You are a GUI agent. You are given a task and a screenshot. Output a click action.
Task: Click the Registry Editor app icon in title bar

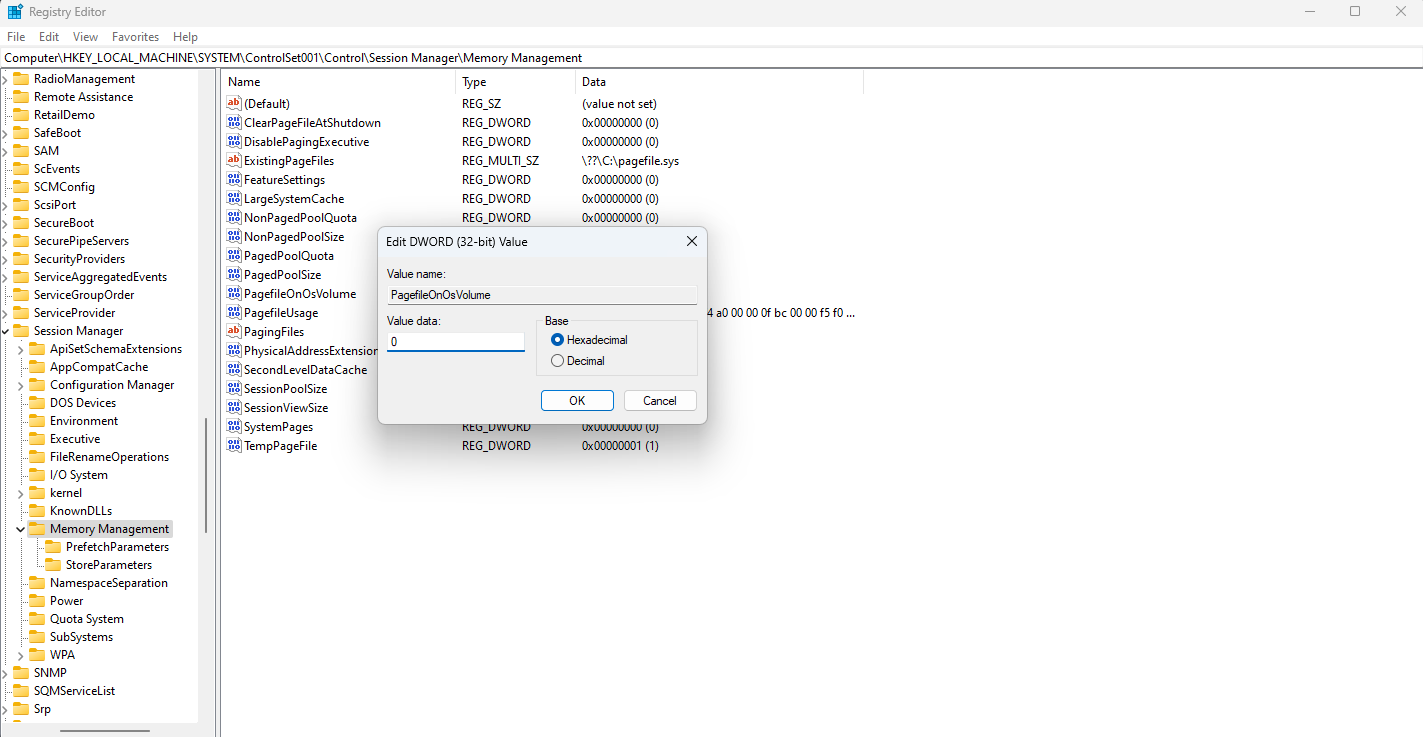[15, 12]
